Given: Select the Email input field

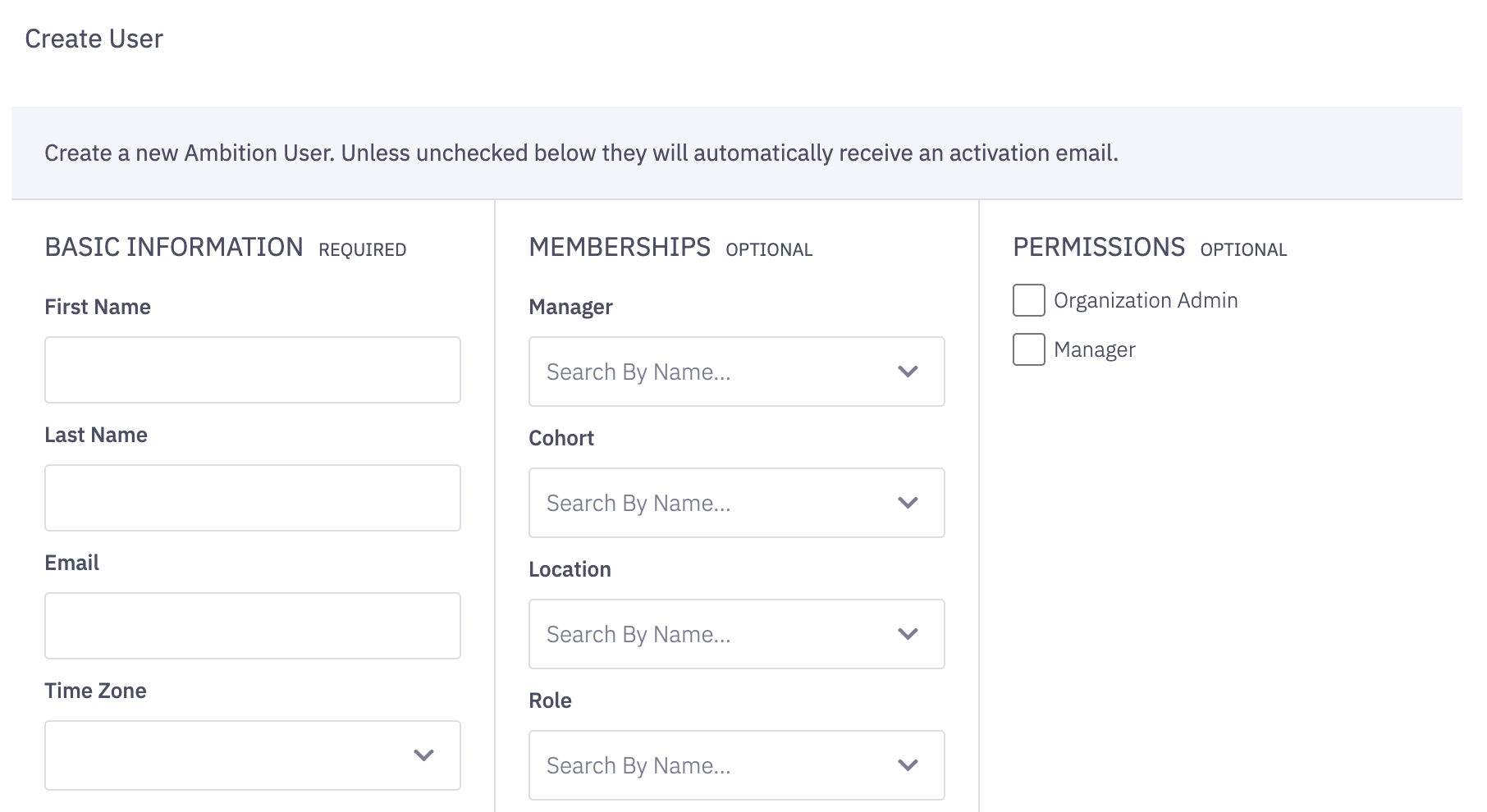Looking at the screenshot, I should 253,626.
